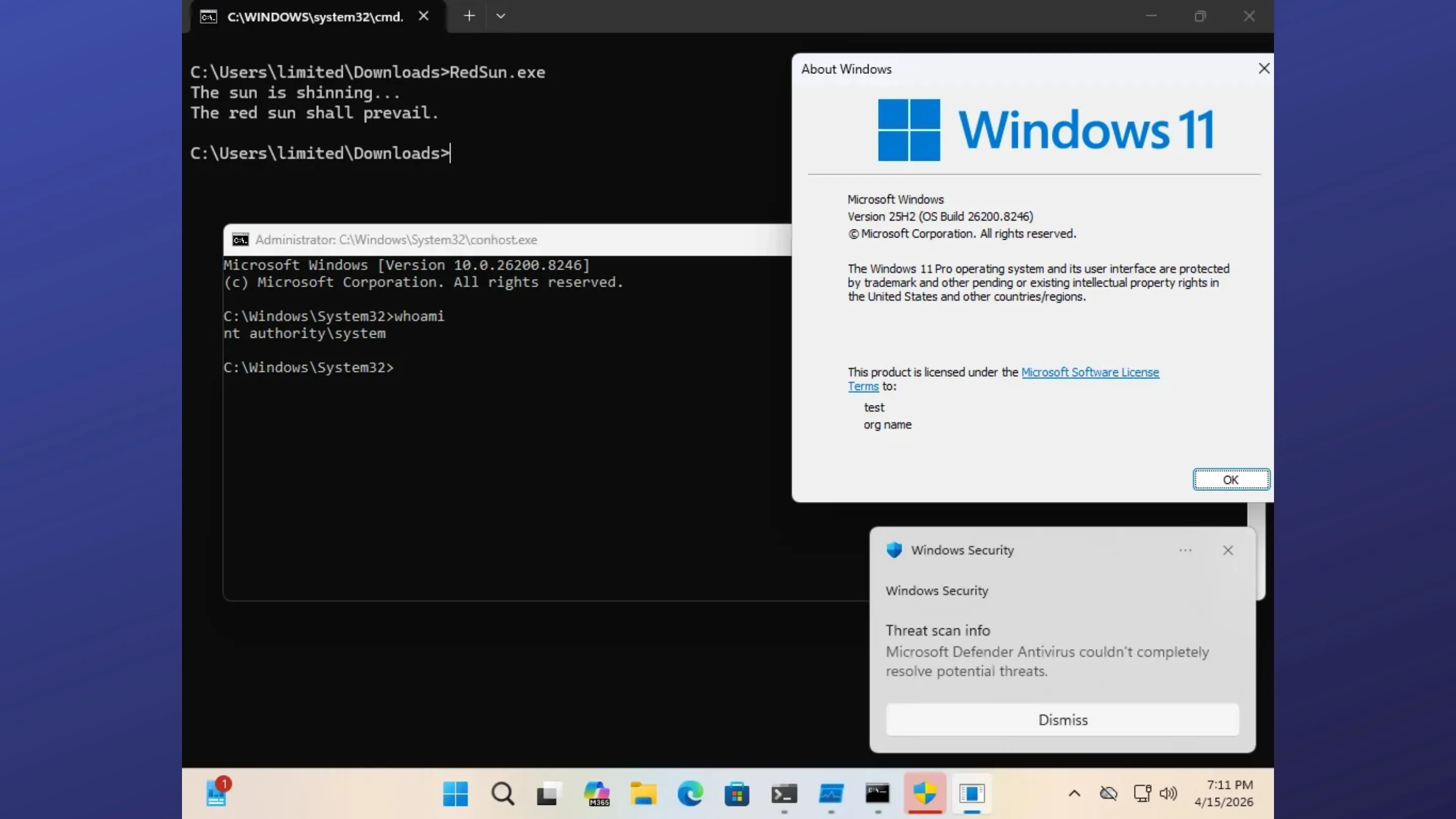1456x819 pixels.
Task: Open Microsoft Store from the taskbar
Action: (737, 794)
